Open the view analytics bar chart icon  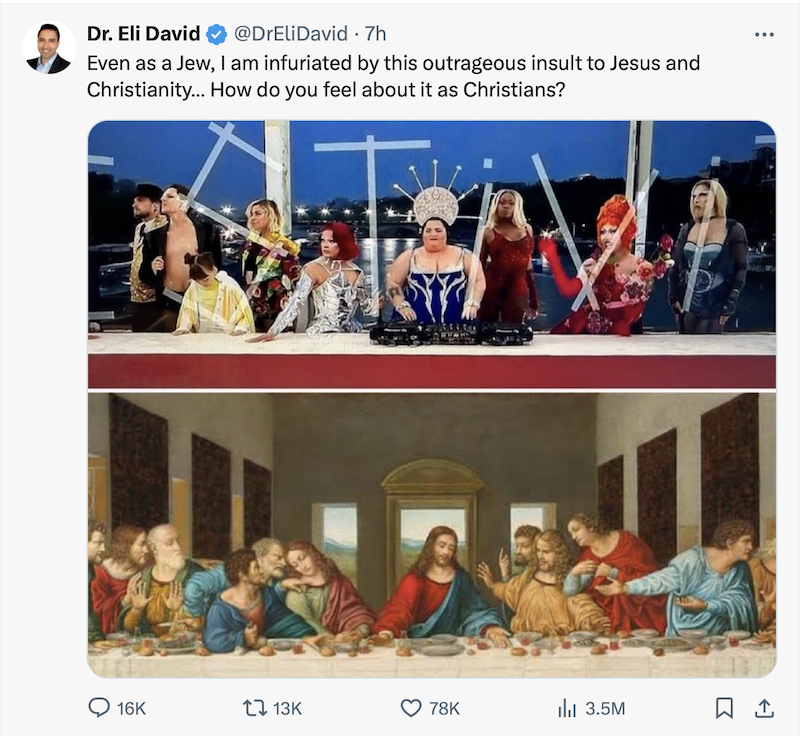[x=566, y=708]
